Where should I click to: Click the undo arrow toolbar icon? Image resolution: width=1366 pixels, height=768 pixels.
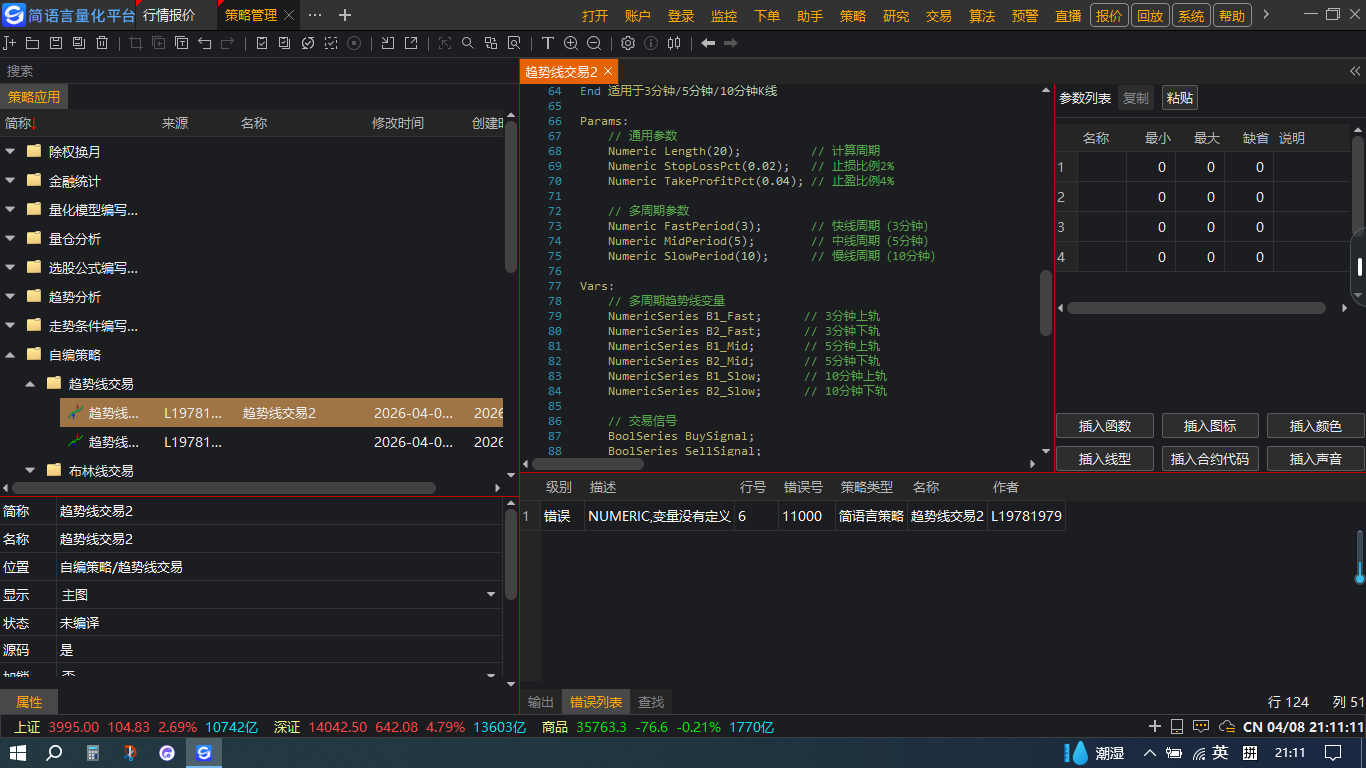[205, 43]
